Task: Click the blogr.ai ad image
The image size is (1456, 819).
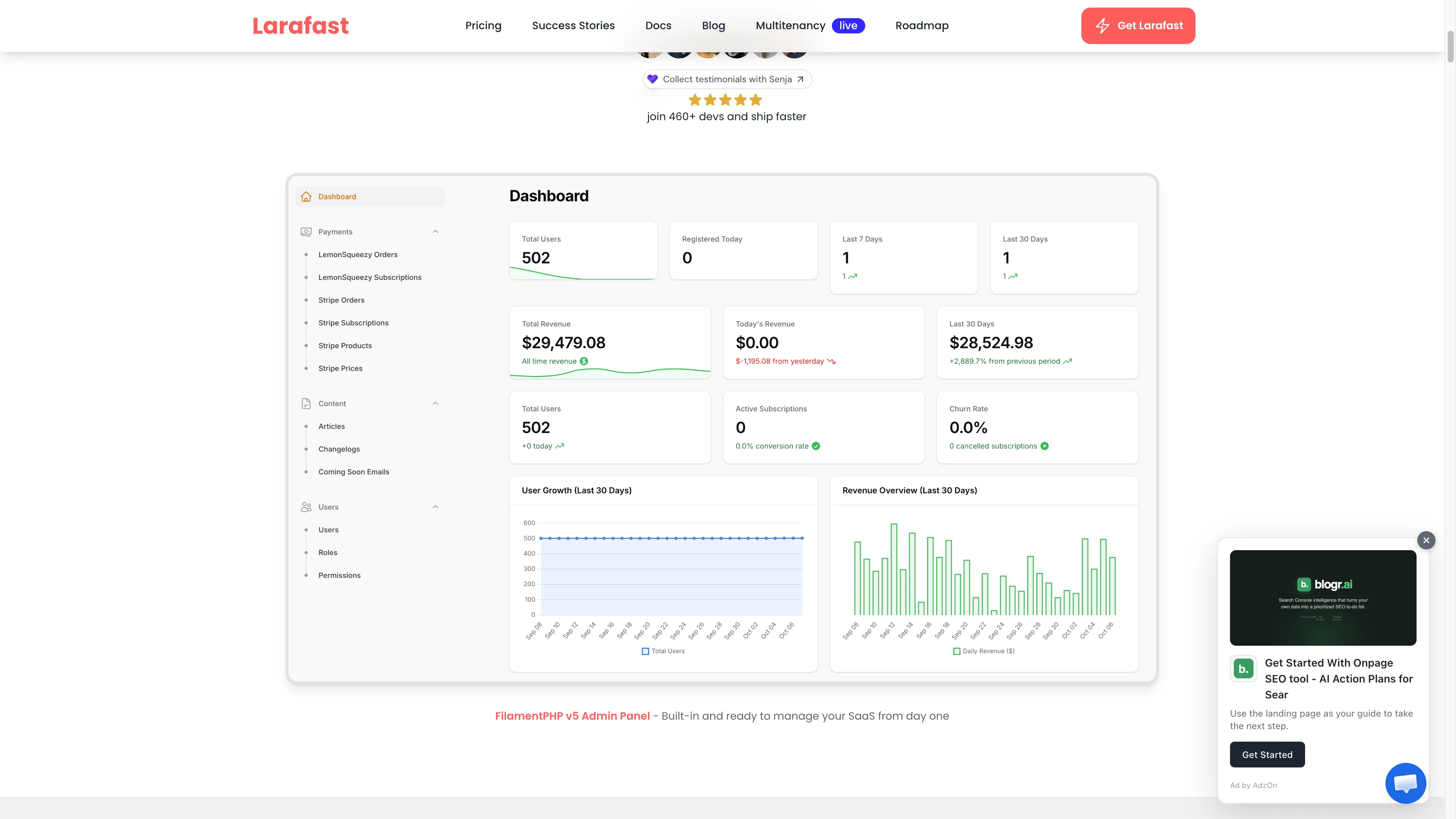Action: tap(1323, 598)
